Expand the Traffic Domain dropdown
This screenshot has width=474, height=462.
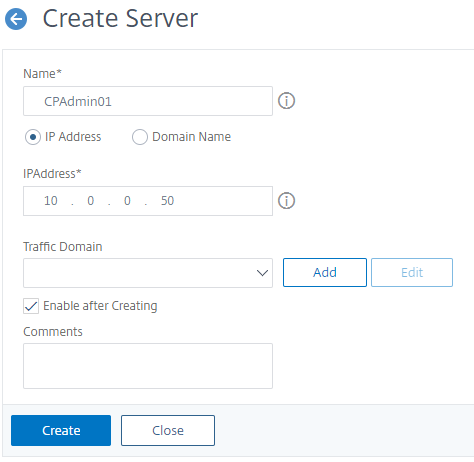pyautogui.click(x=148, y=273)
